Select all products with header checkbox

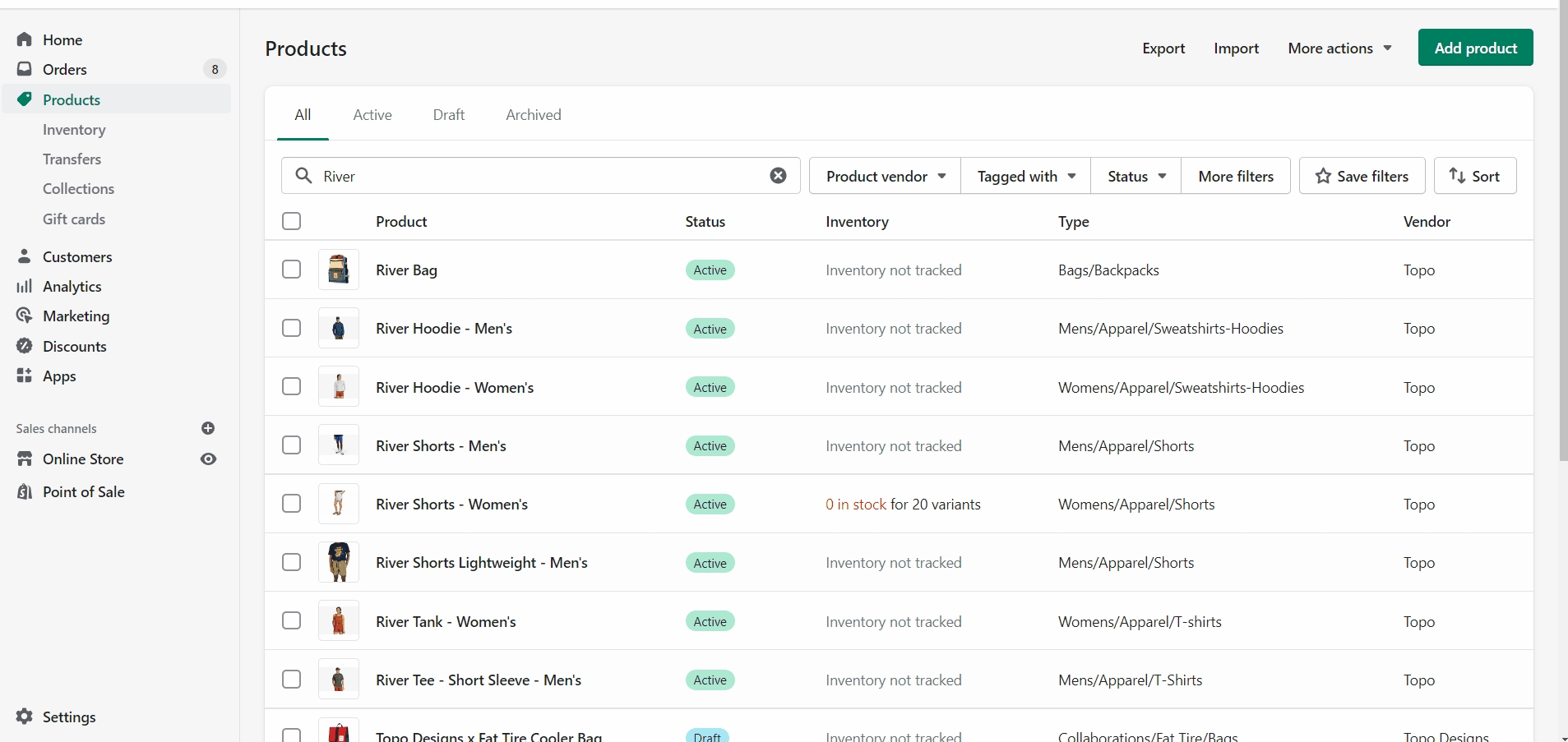pyautogui.click(x=291, y=221)
